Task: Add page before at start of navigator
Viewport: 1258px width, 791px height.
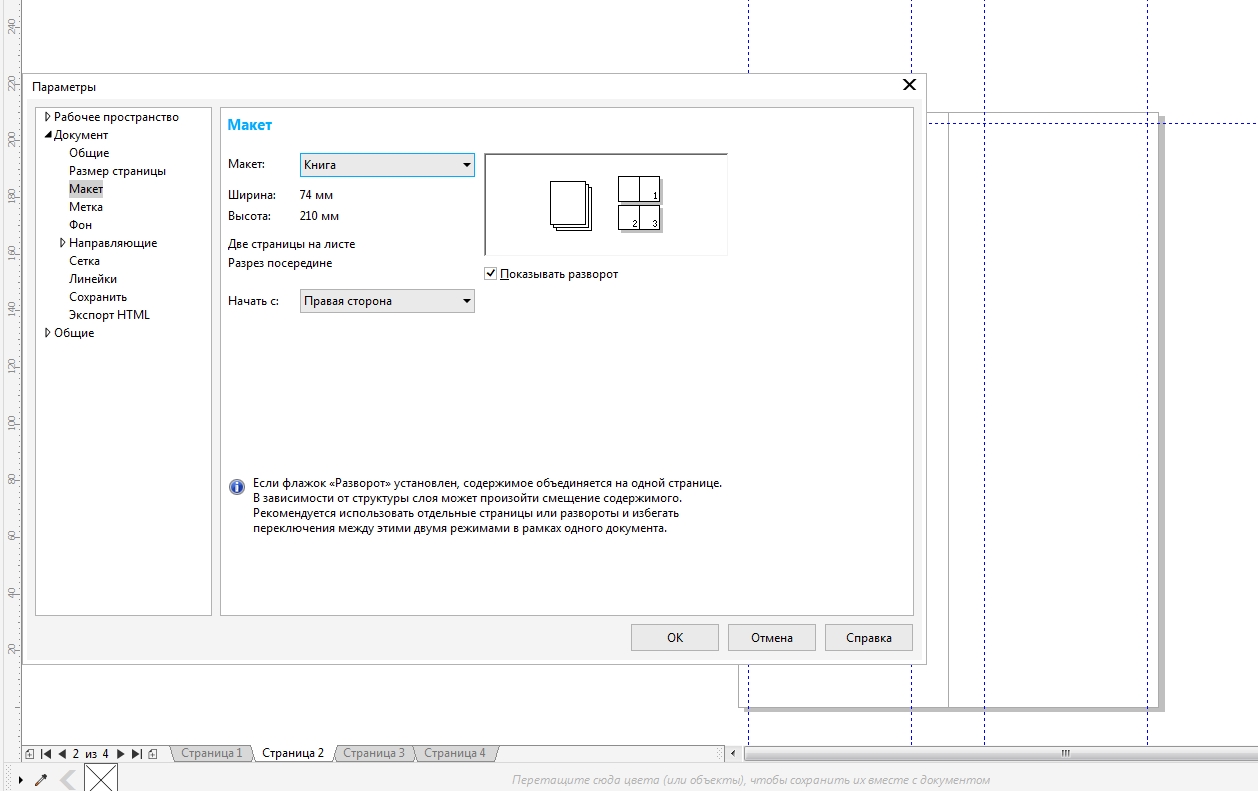Action: tap(30, 753)
